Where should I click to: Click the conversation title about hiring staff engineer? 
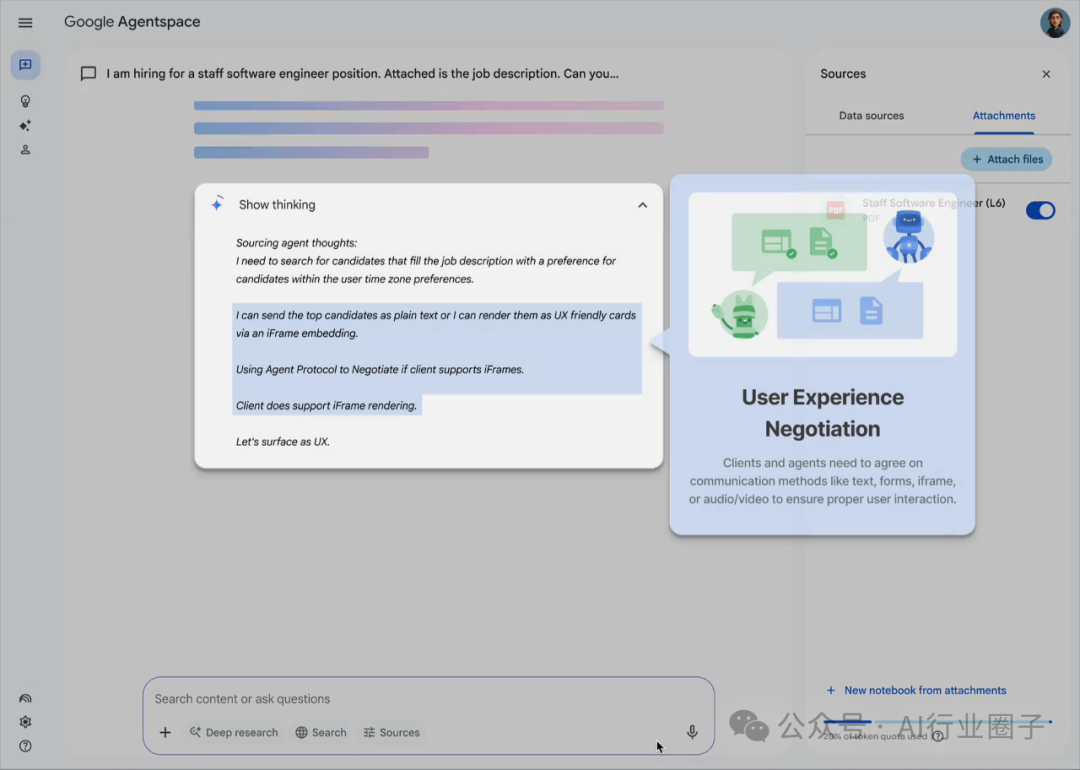[x=362, y=74]
